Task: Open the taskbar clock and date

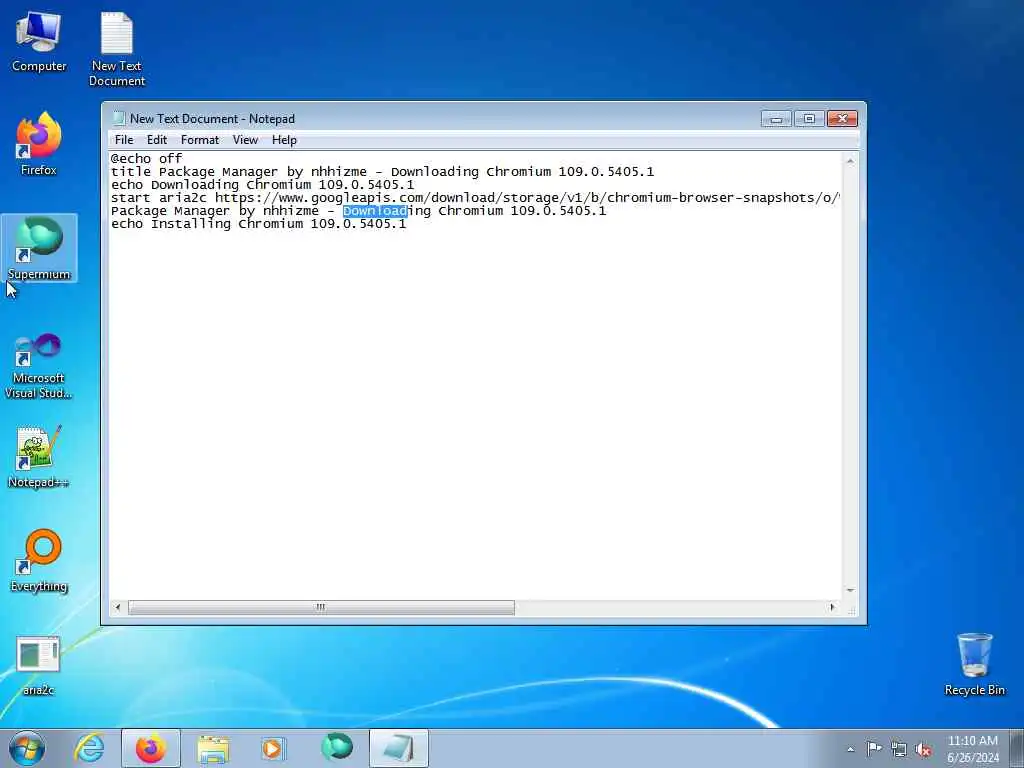Action: point(972,749)
